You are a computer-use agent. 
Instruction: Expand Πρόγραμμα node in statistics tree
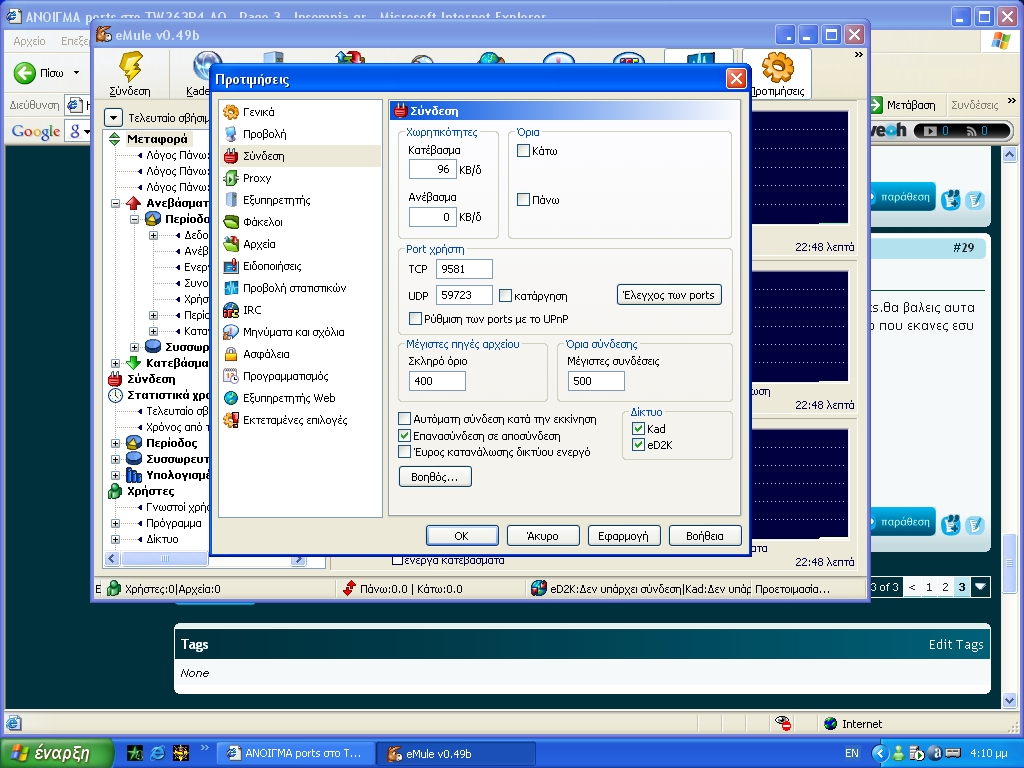pos(116,523)
